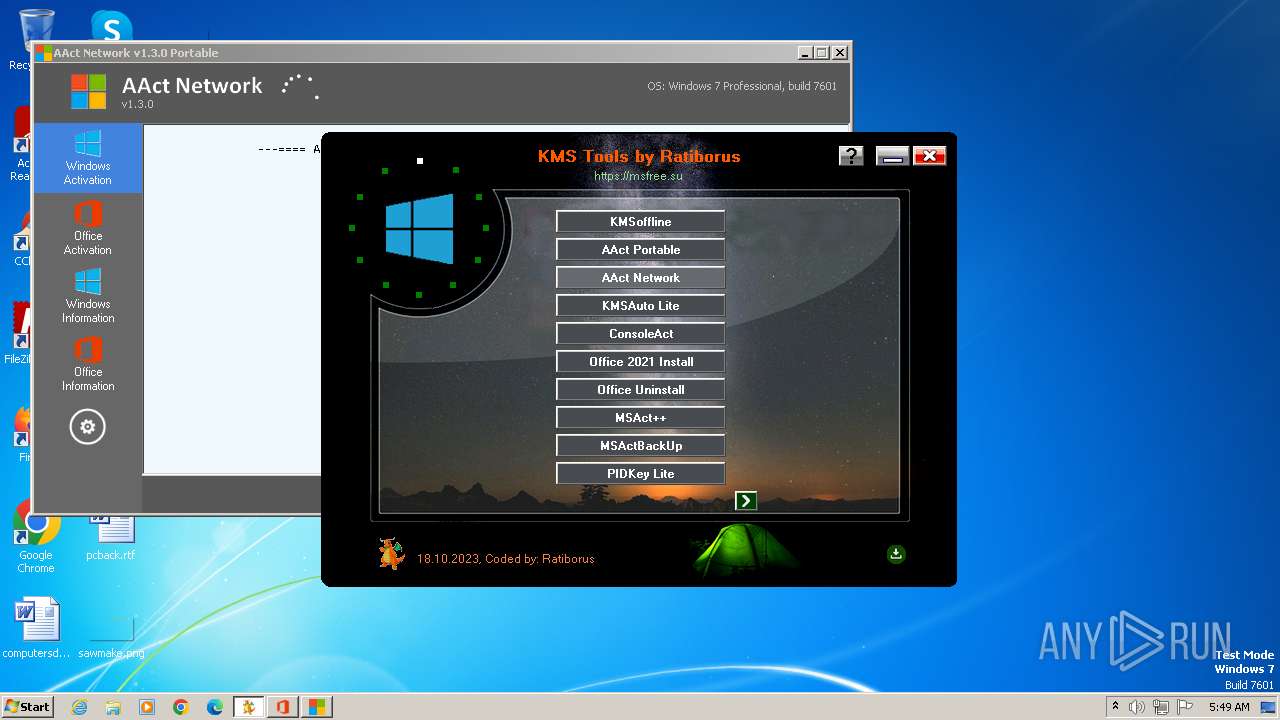Select sawmake.png desktop file
This screenshot has height=720, width=1280.
click(111, 636)
